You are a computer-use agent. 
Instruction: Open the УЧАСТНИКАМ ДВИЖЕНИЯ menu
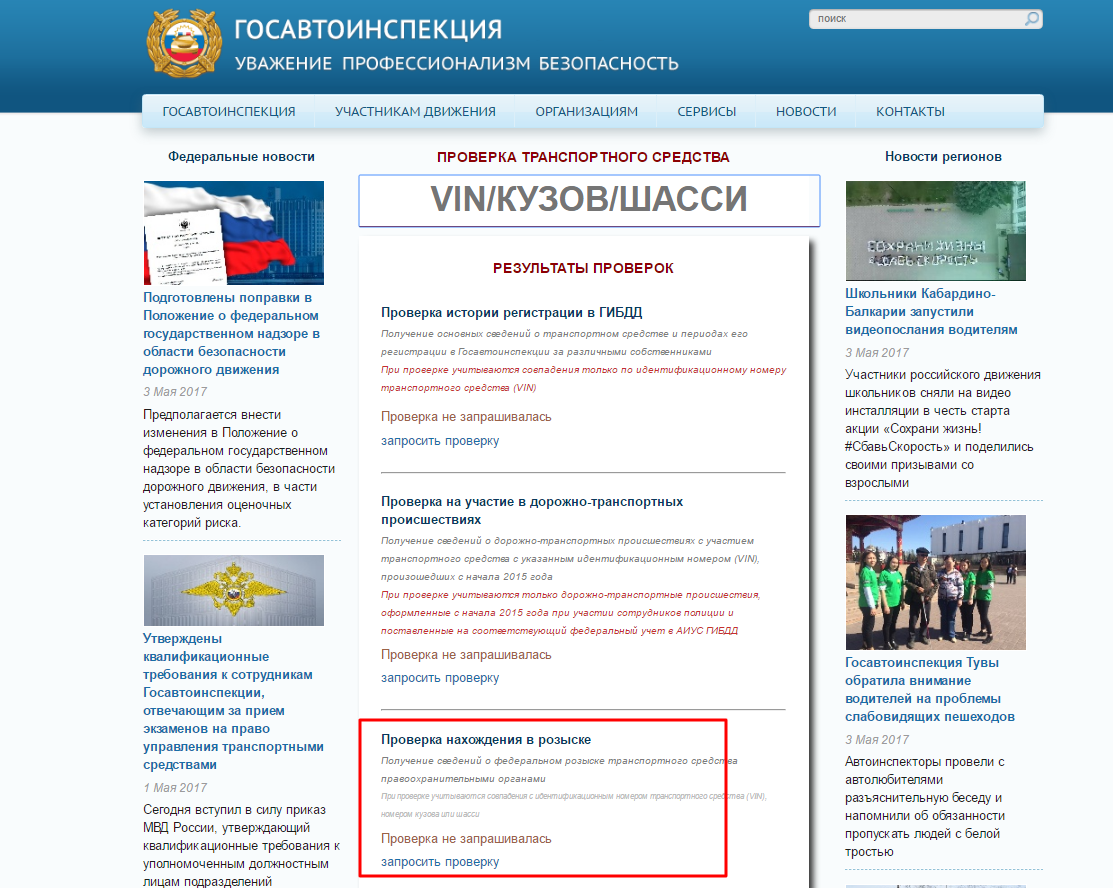pyautogui.click(x=415, y=111)
